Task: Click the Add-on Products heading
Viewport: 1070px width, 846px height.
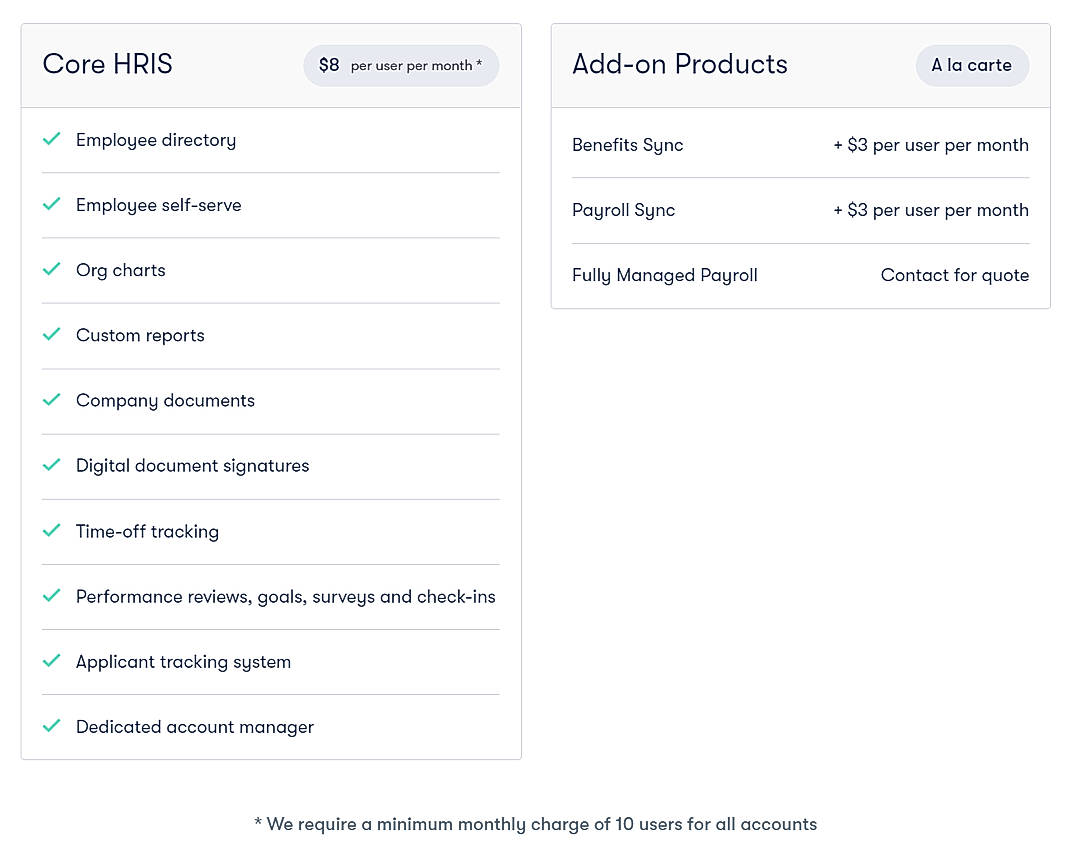Action: tap(679, 64)
